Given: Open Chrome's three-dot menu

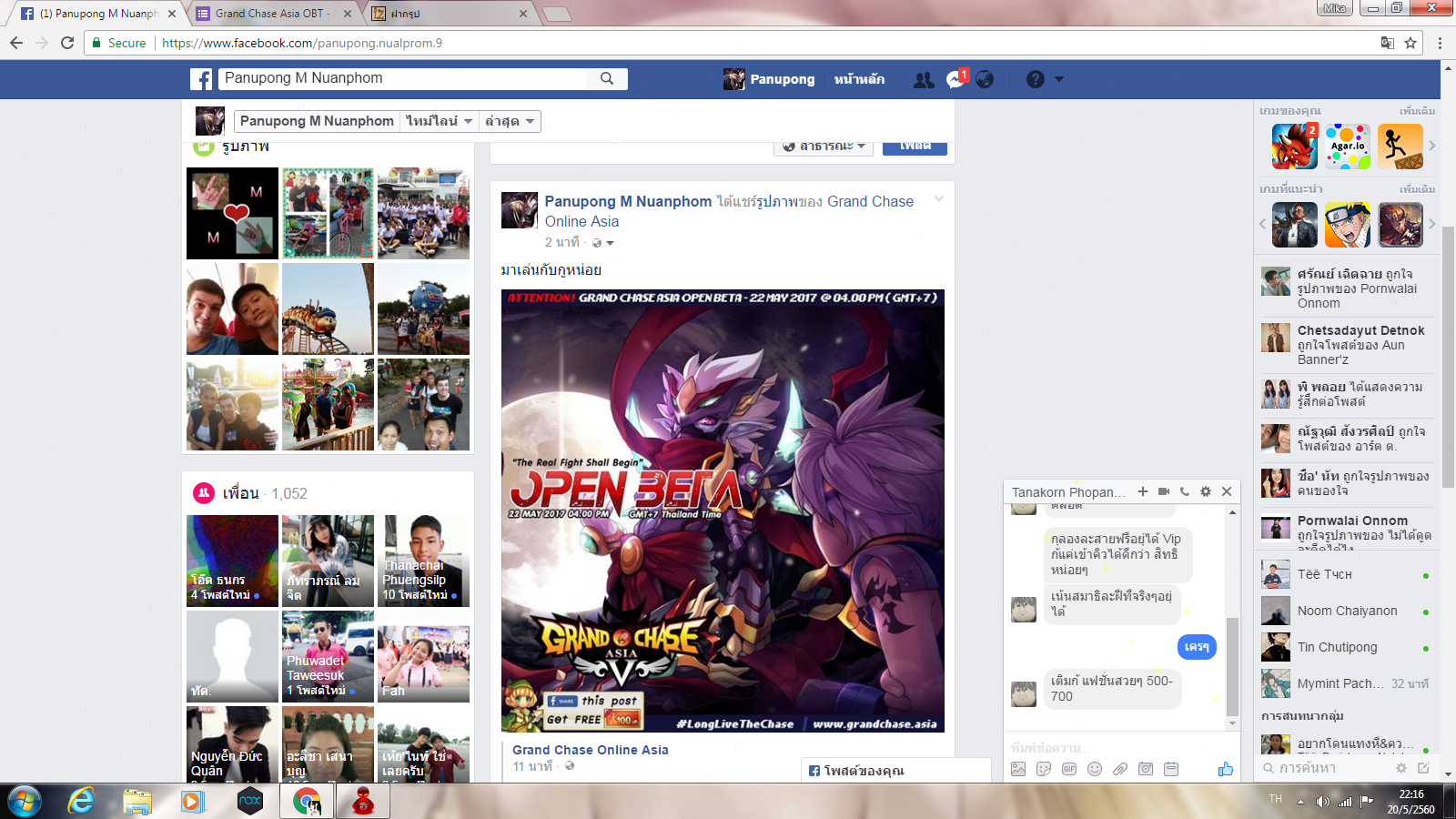Looking at the screenshot, I should (x=1440, y=43).
